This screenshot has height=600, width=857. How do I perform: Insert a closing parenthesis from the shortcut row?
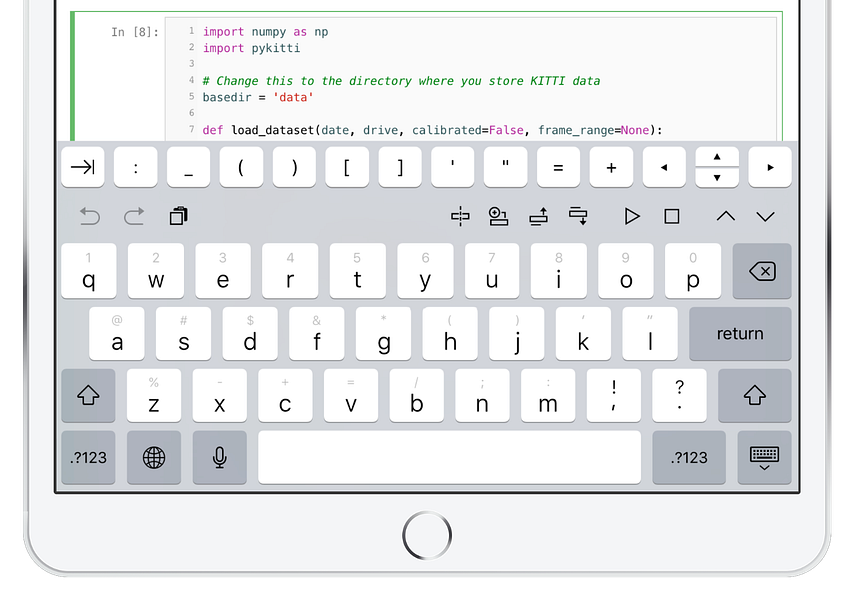(294, 167)
